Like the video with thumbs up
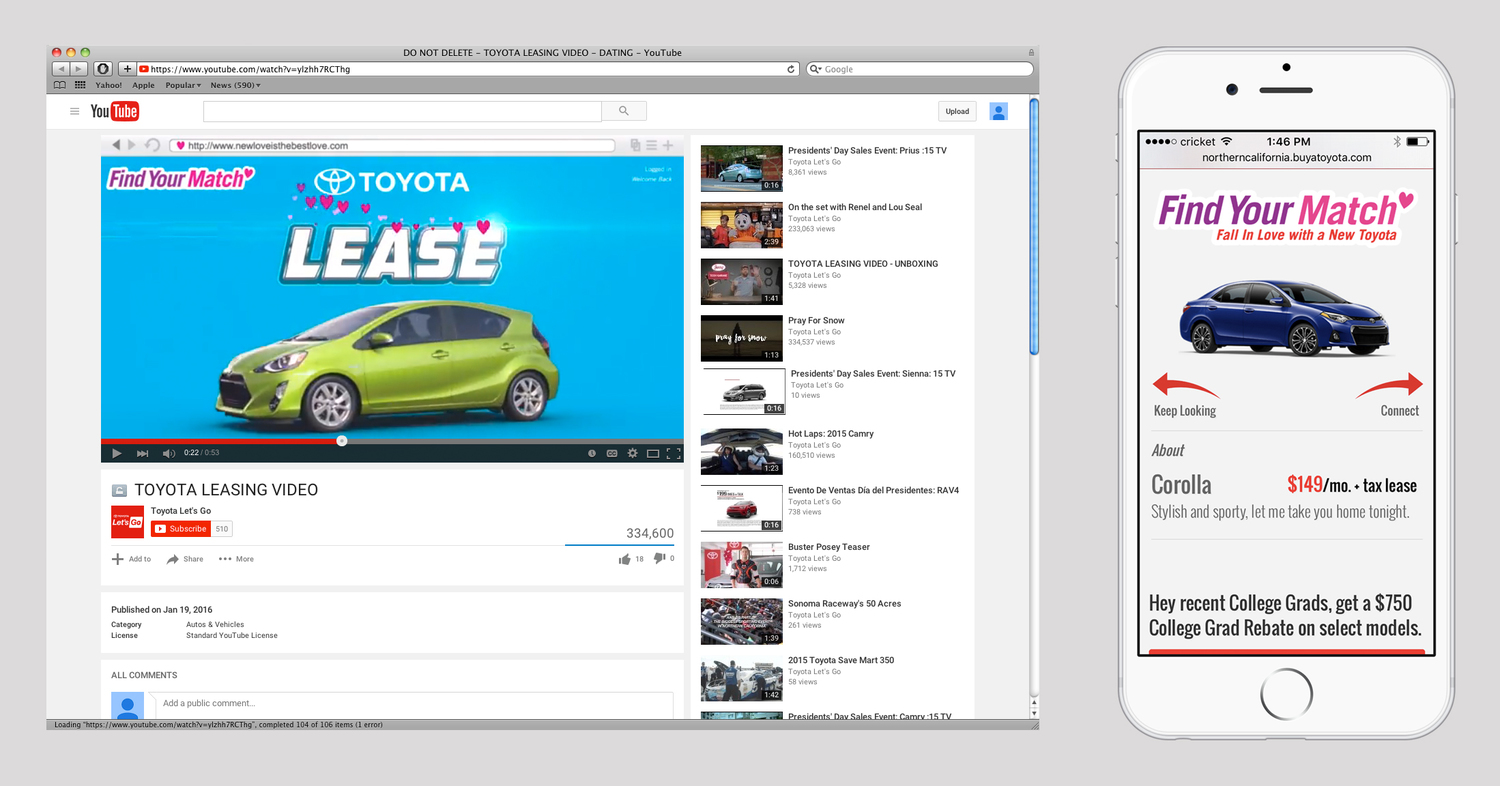The image size is (1500, 786). [625, 559]
